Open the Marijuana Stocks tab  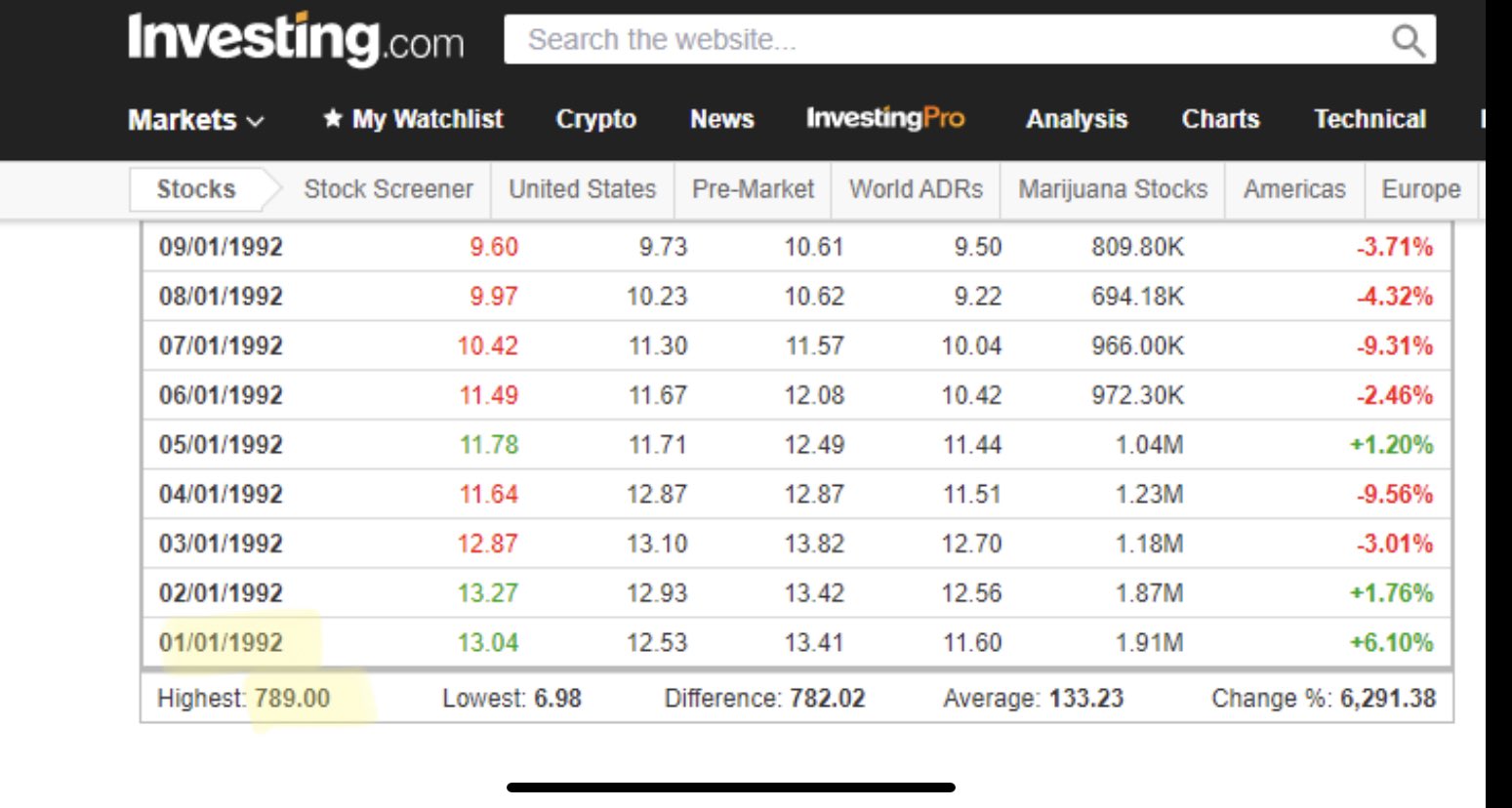[x=1113, y=189]
